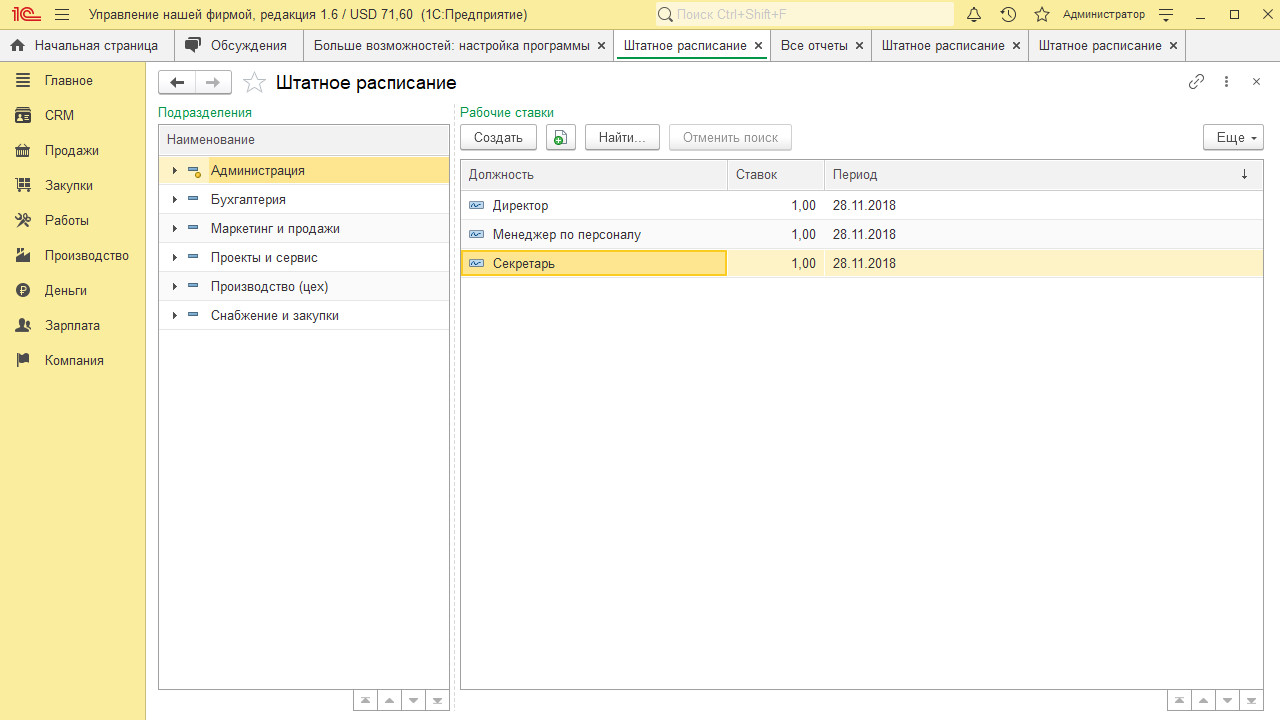Viewport: 1280px width, 720px height.
Task: Open the Главное section
Action: coord(72,81)
